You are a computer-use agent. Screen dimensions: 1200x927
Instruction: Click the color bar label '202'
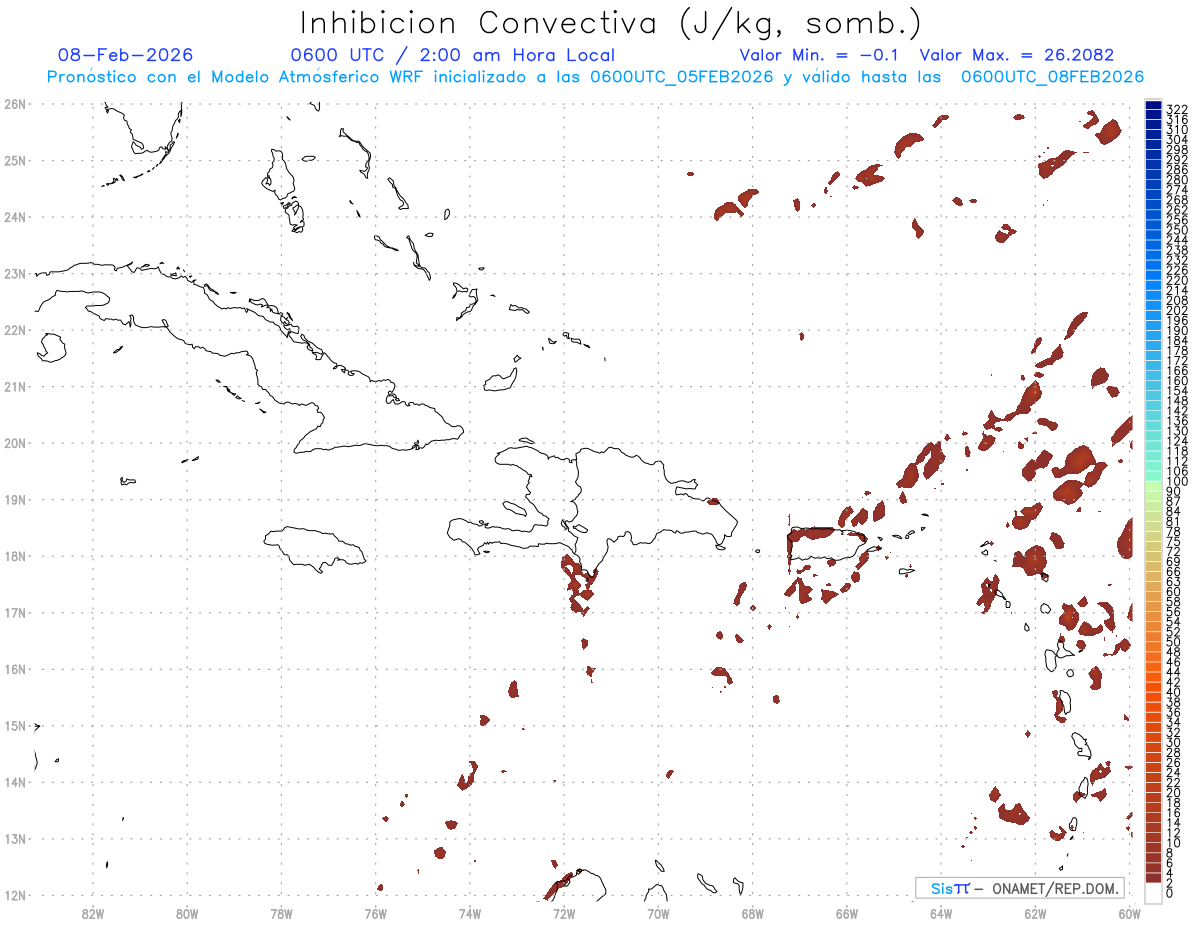point(1177,310)
